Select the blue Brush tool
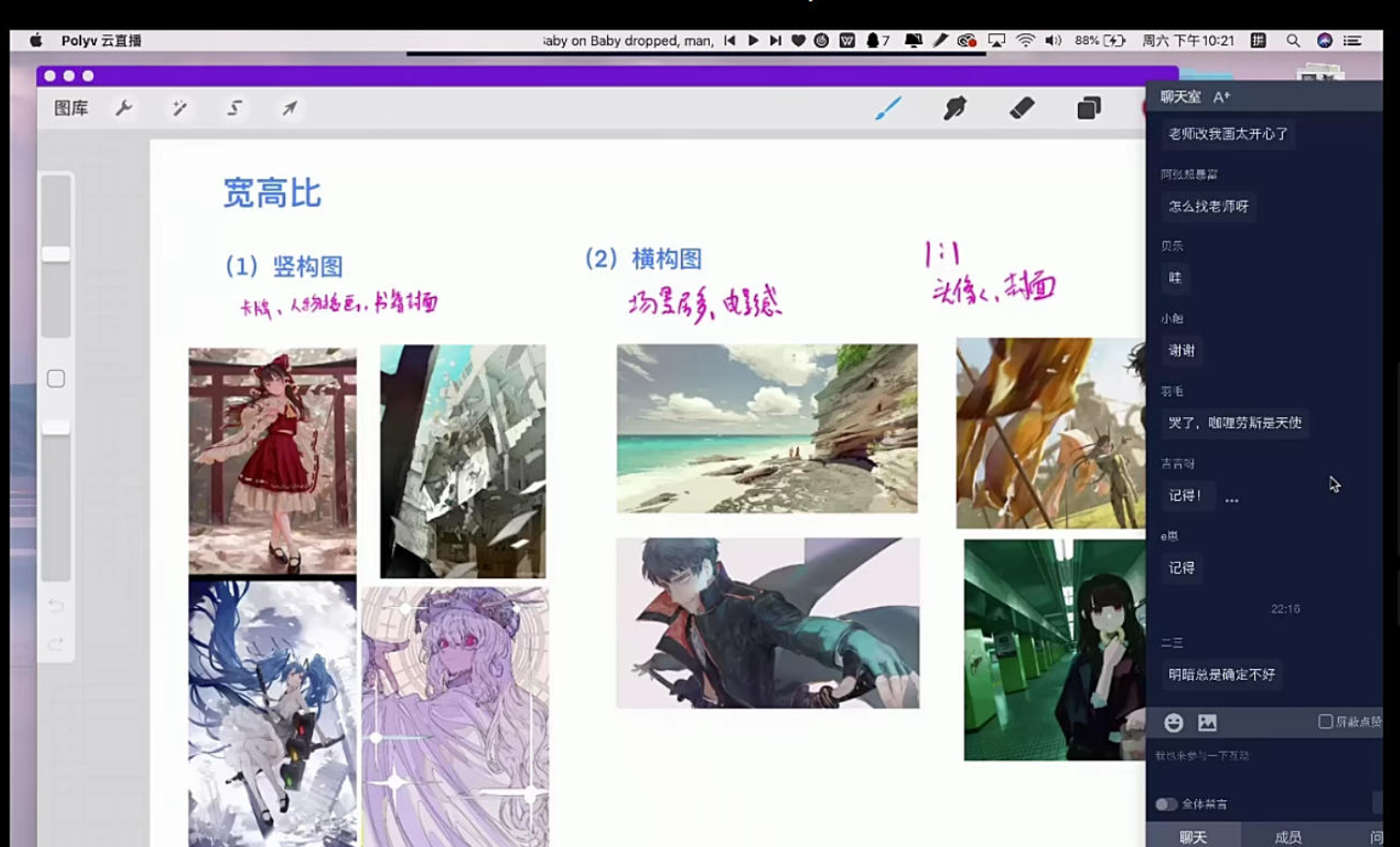Screen dimensions: 1400x847 (x=888, y=108)
